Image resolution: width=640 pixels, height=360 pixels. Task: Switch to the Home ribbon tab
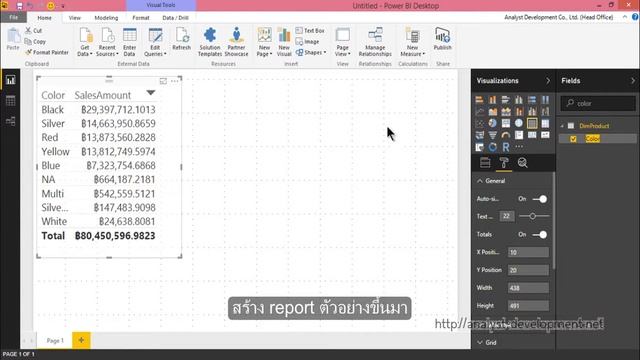coord(44,18)
